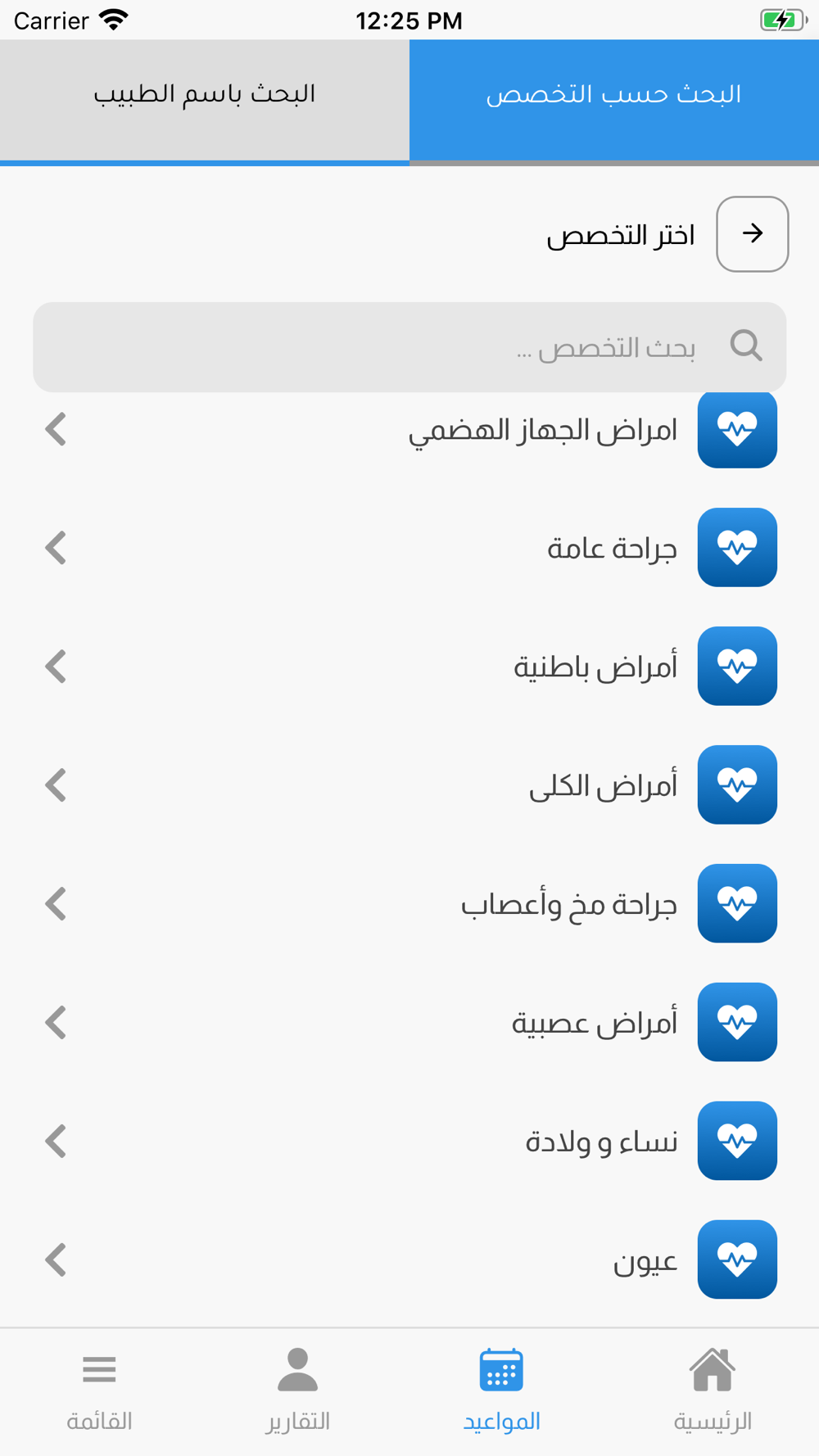Open the المواعيد calendar tab
Screen dimensions: 819x1456
coord(501,1371)
